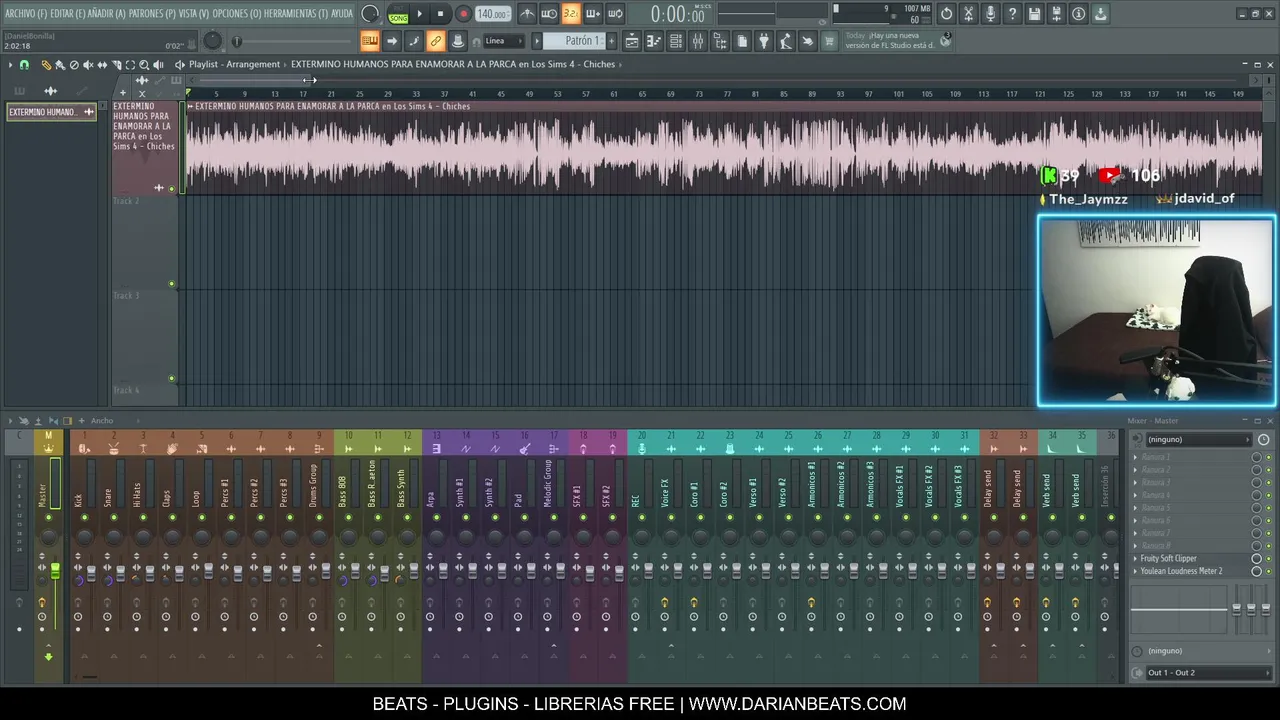Open HERRAMIENTAS menu
This screenshot has height=720, width=1280.
[x=295, y=14]
